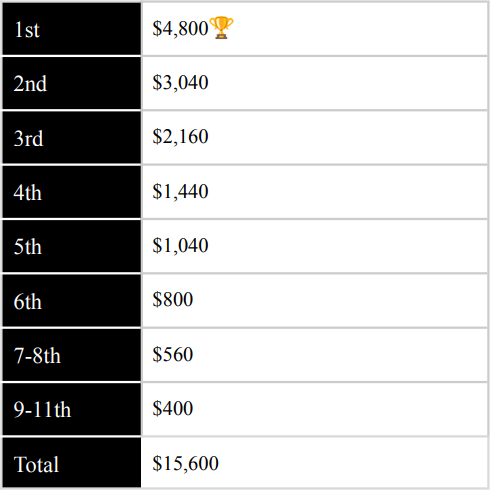Click the $2,160 prize amount
Screen dimensions: 492x493
pos(180,137)
